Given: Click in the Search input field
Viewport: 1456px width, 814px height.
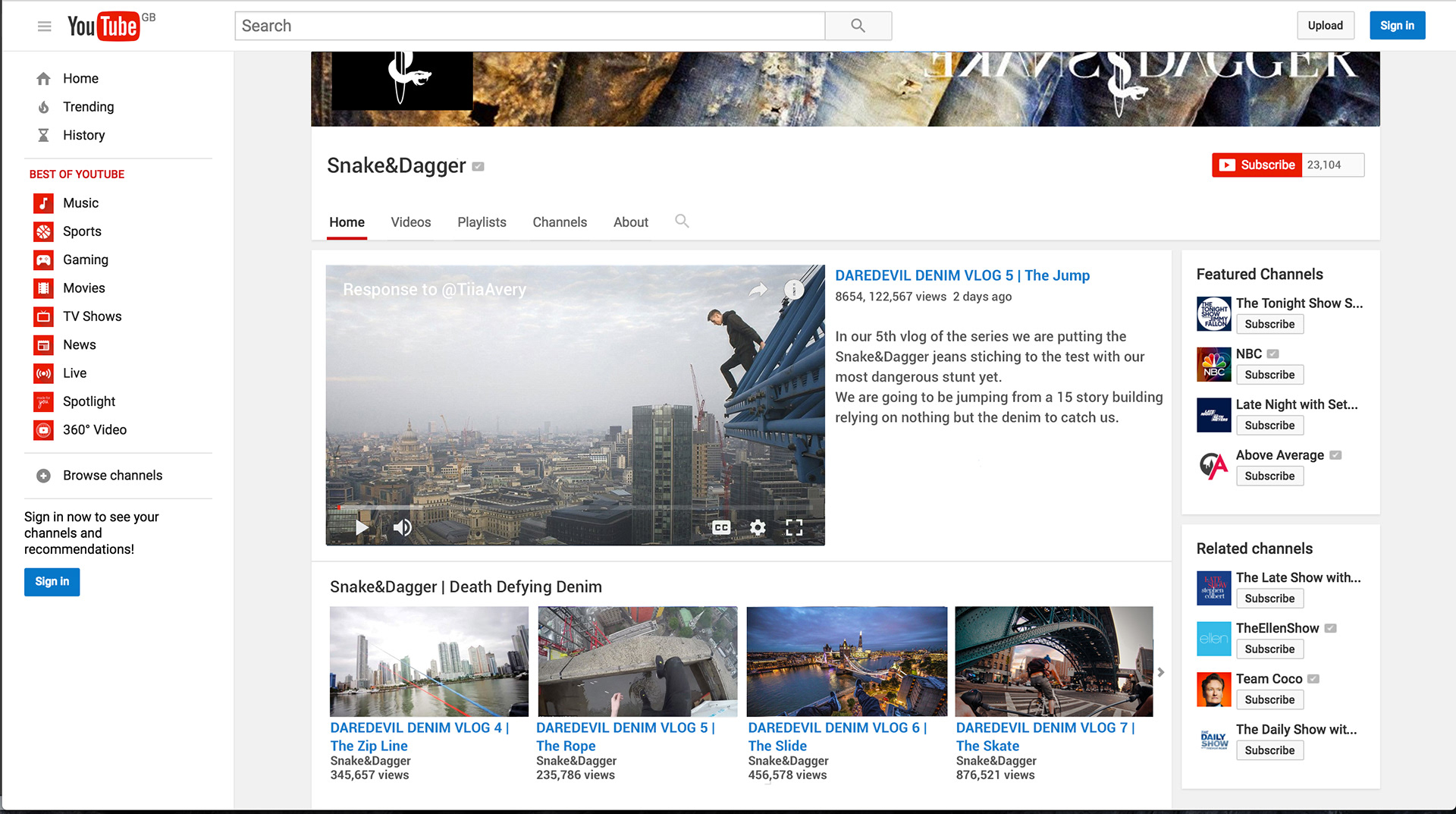Looking at the screenshot, I should coord(529,26).
